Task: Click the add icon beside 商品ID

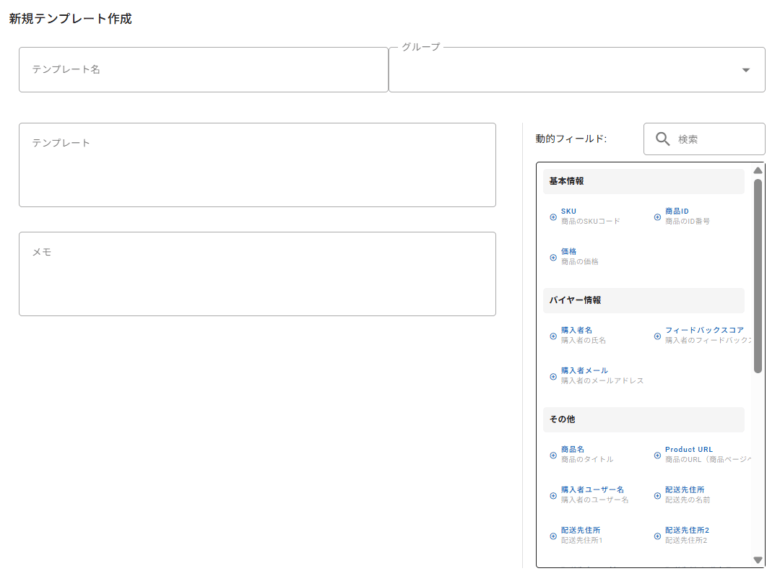Action: 657,216
